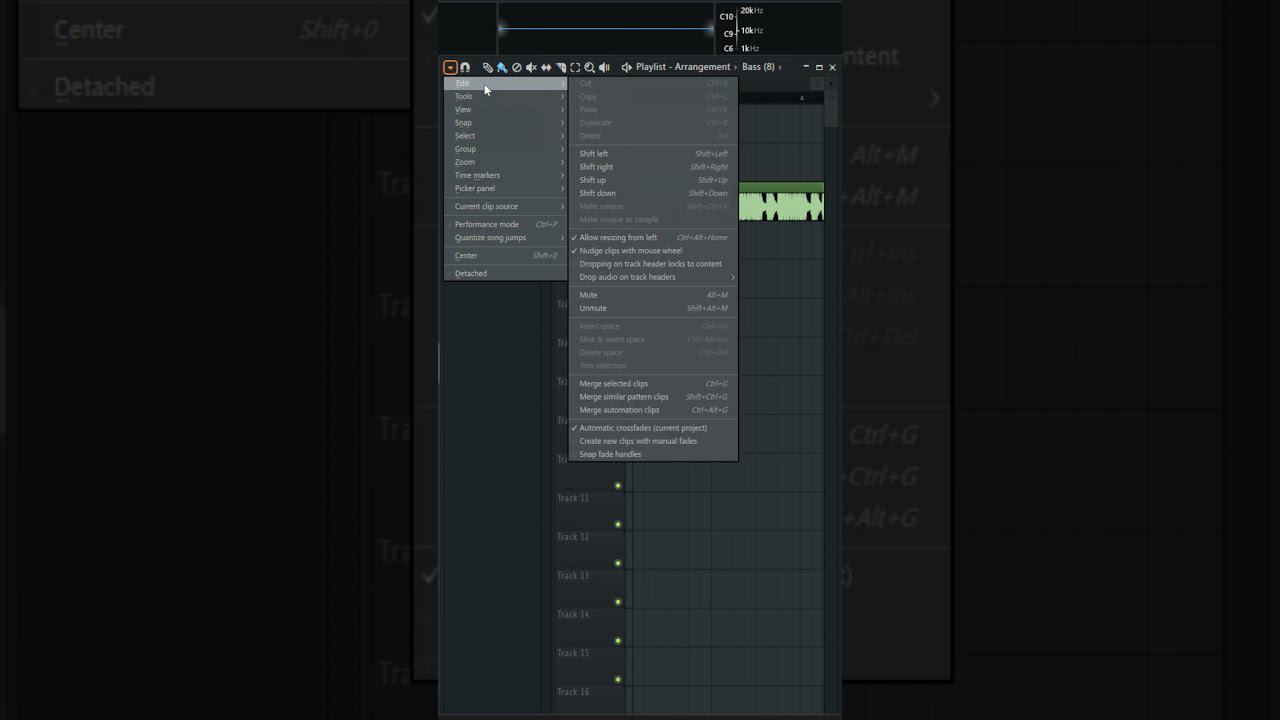Choose the Select marquee tool icon
The width and height of the screenshot is (1280, 720).
[575, 67]
